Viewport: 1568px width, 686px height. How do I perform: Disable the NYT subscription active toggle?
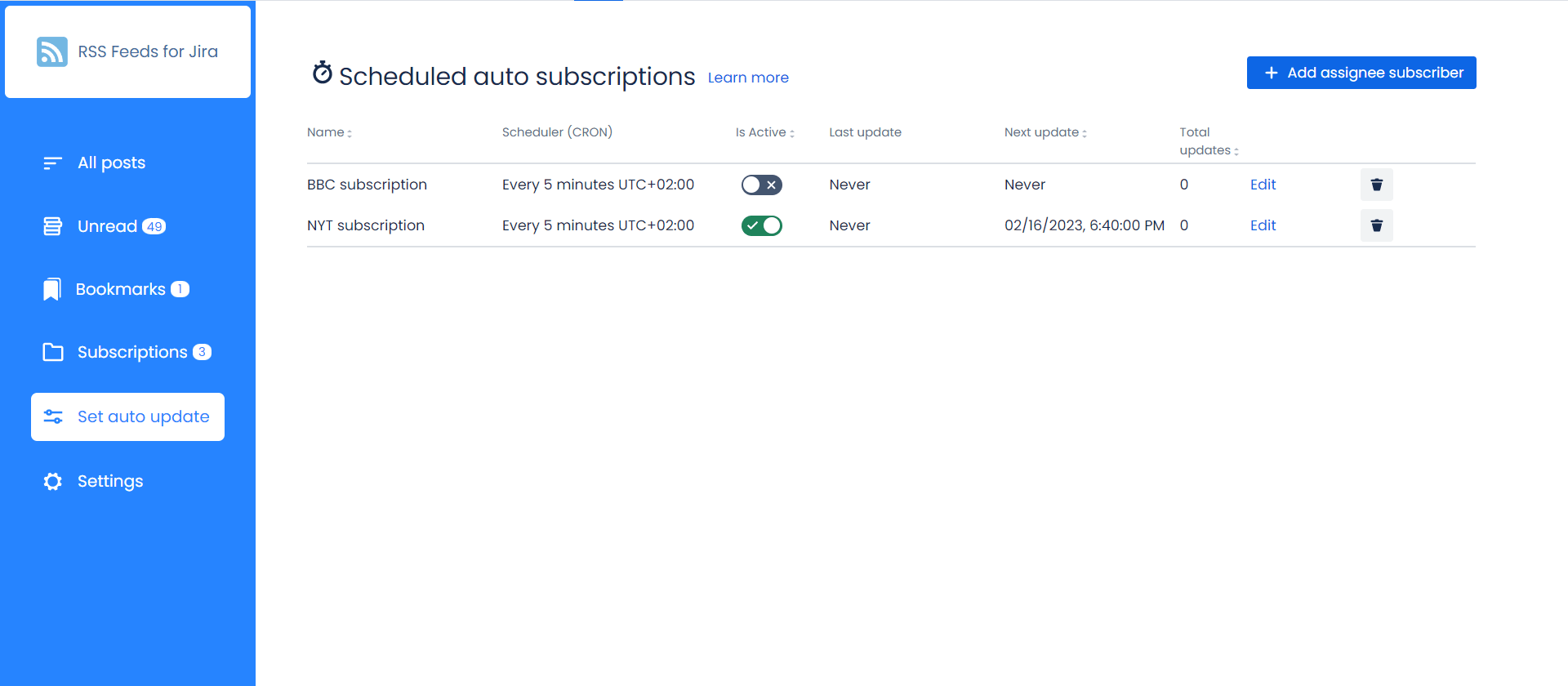pos(761,225)
